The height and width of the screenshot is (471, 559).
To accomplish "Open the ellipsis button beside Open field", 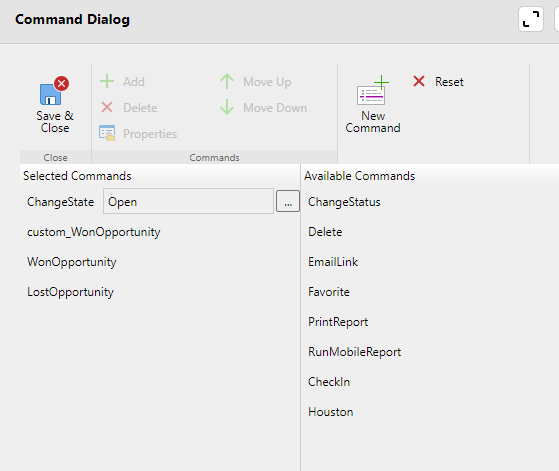I will 288,201.
